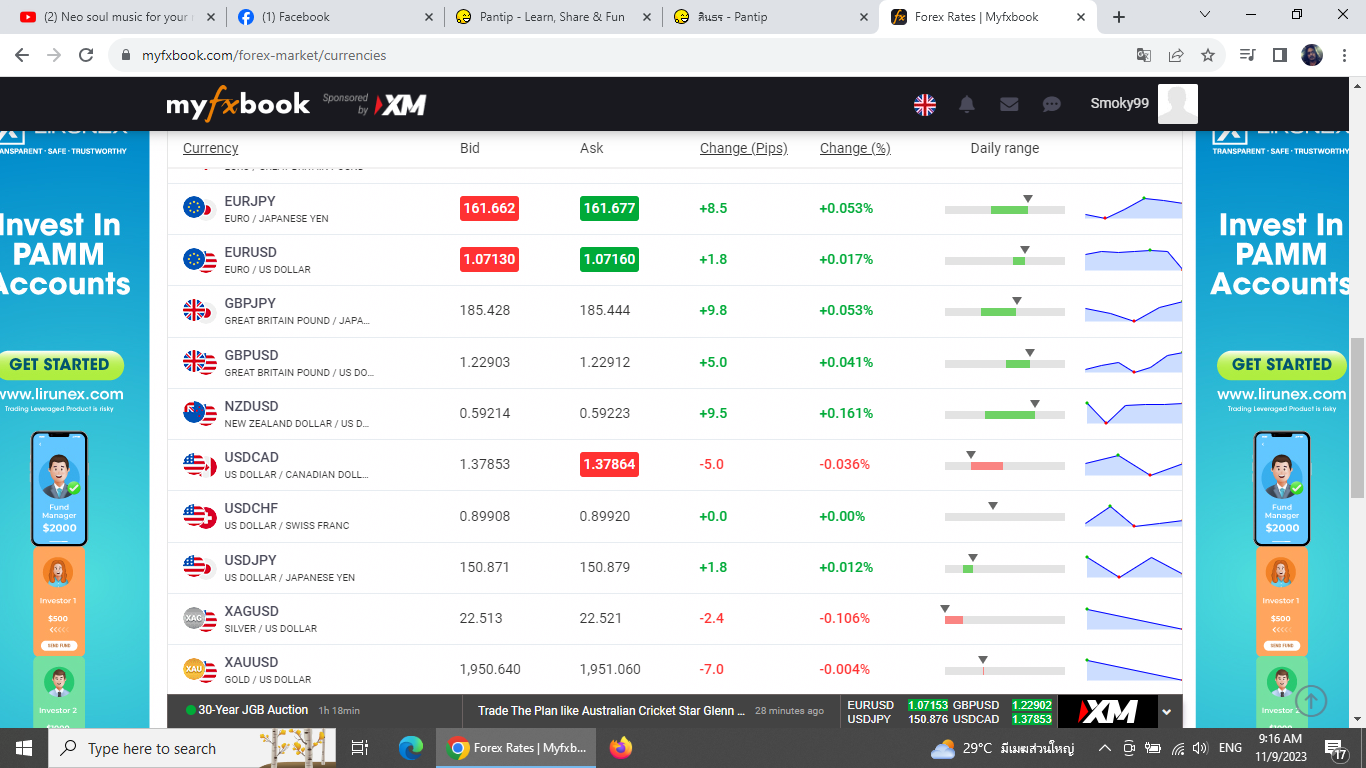This screenshot has width=1366, height=768.
Task: Expand the bottom ticker bar chevron
Action: 1167,712
